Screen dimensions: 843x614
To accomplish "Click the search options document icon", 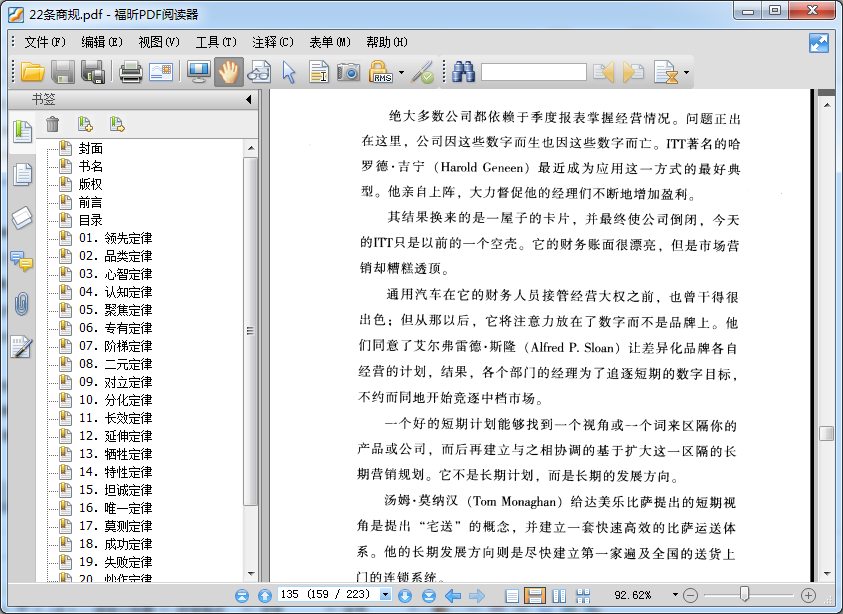I will tap(666, 72).
